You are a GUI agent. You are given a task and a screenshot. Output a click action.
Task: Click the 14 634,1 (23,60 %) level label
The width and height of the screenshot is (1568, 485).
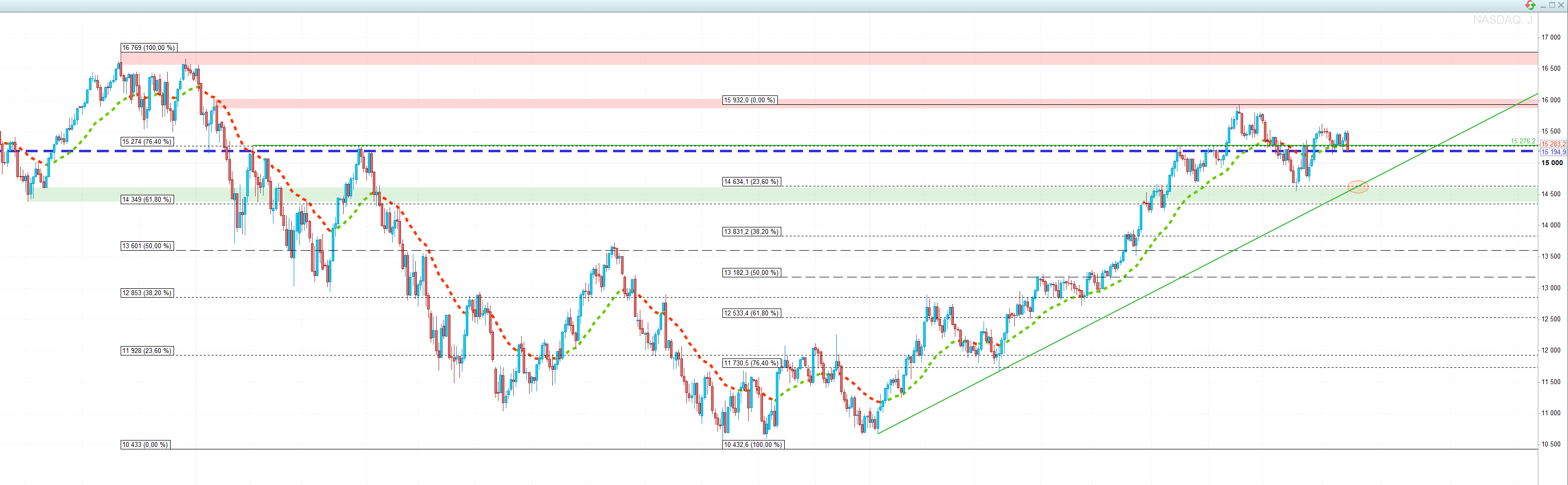click(x=751, y=181)
